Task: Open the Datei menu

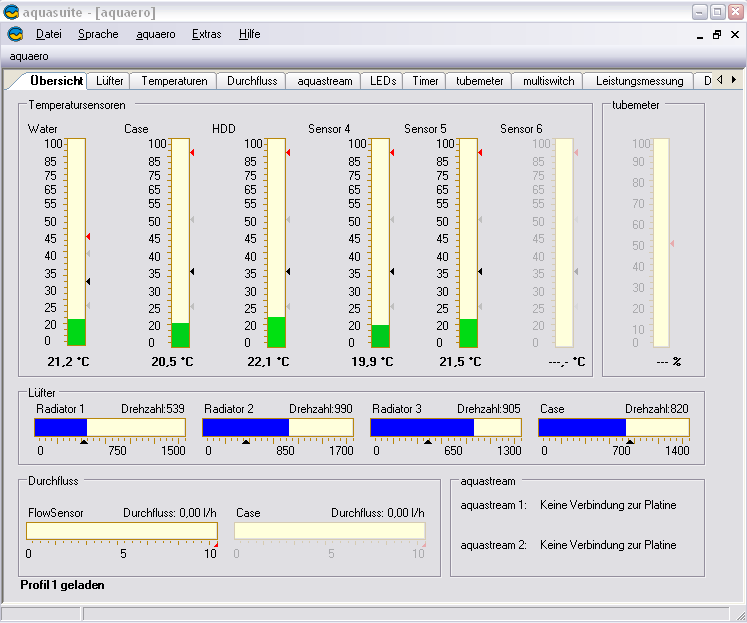Action: (x=48, y=34)
